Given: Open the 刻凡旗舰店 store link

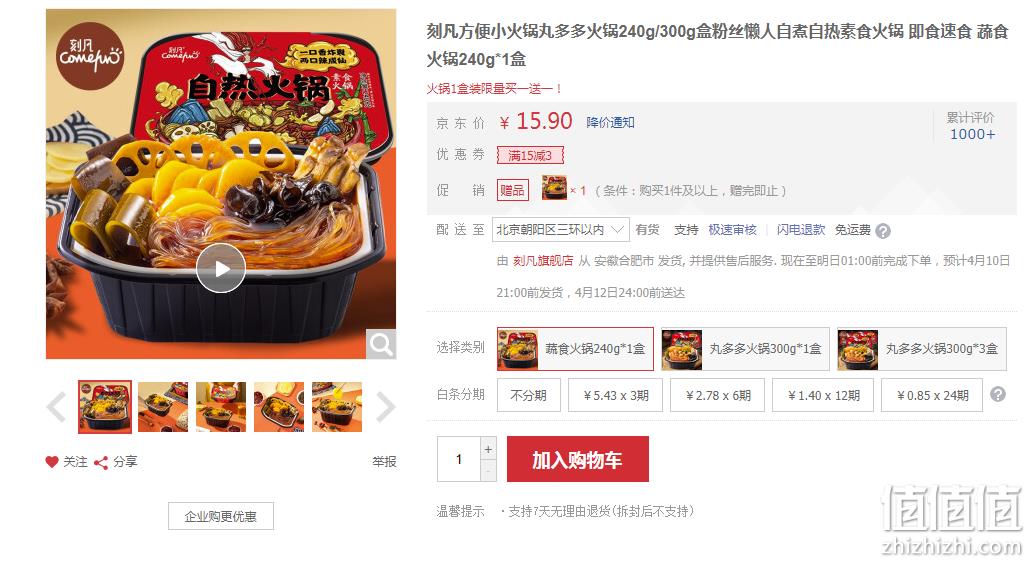Looking at the screenshot, I should coord(542,261).
